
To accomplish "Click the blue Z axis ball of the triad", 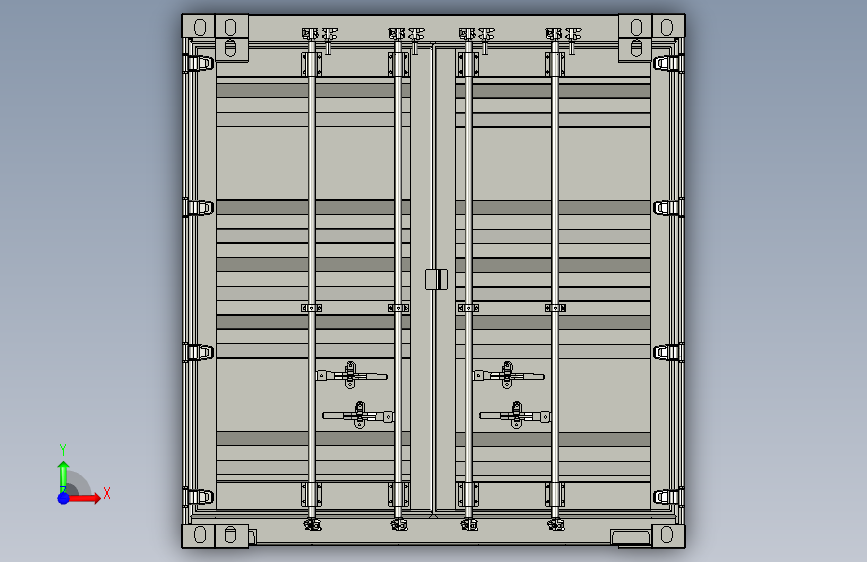I will (x=64, y=498).
